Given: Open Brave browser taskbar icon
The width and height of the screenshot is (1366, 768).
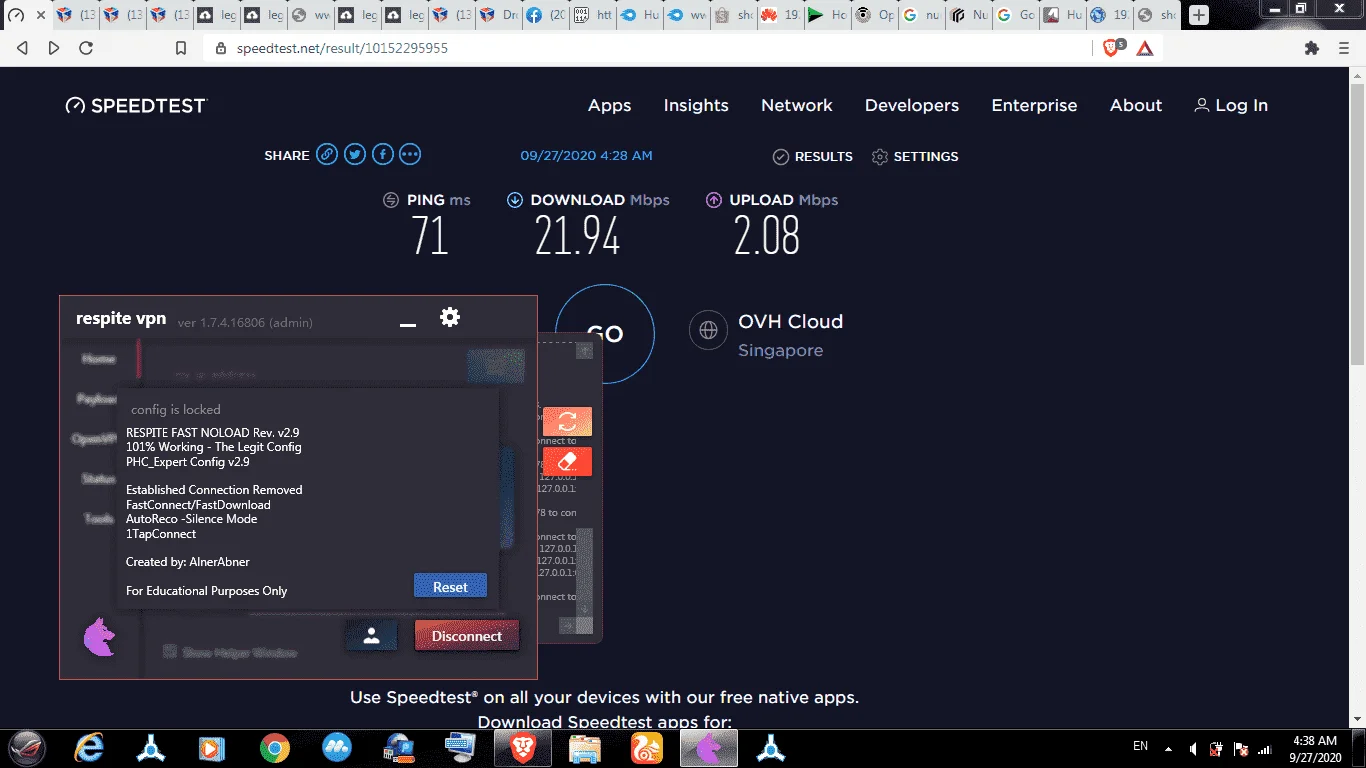Looking at the screenshot, I should tap(524, 747).
